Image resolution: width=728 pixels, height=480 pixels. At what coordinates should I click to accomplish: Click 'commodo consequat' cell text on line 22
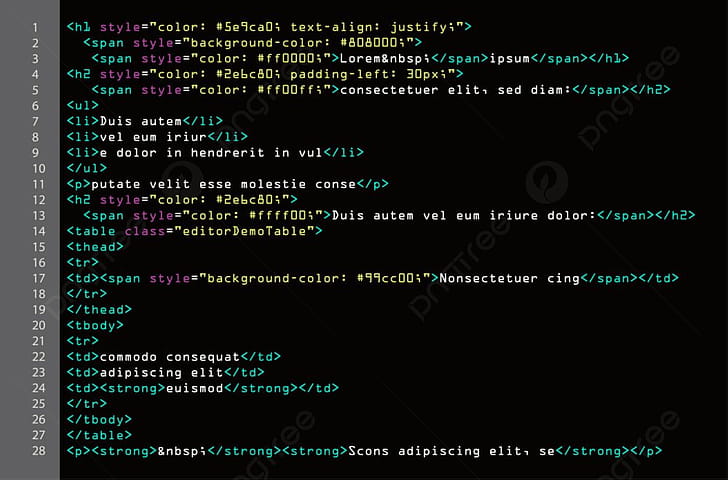[x=169, y=357]
